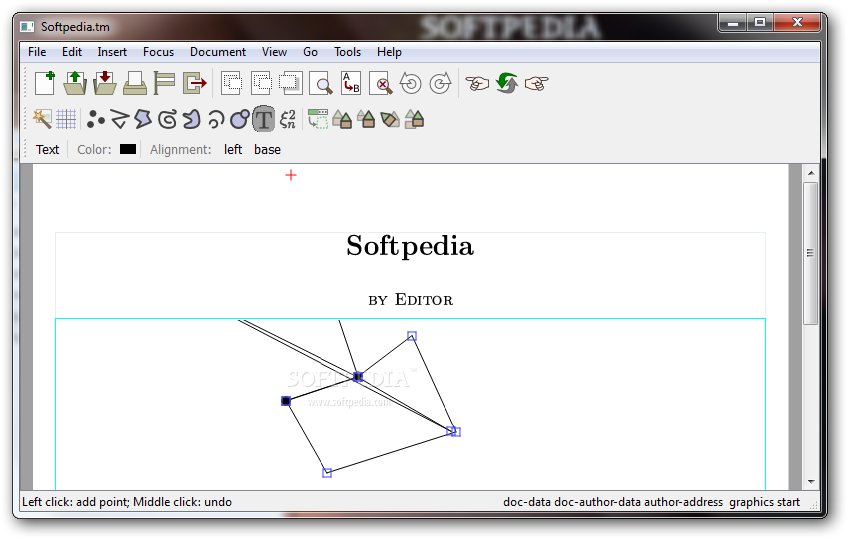Select the mathematics insert tool
Image resolution: width=848 pixels, height=539 pixels.
click(x=288, y=119)
